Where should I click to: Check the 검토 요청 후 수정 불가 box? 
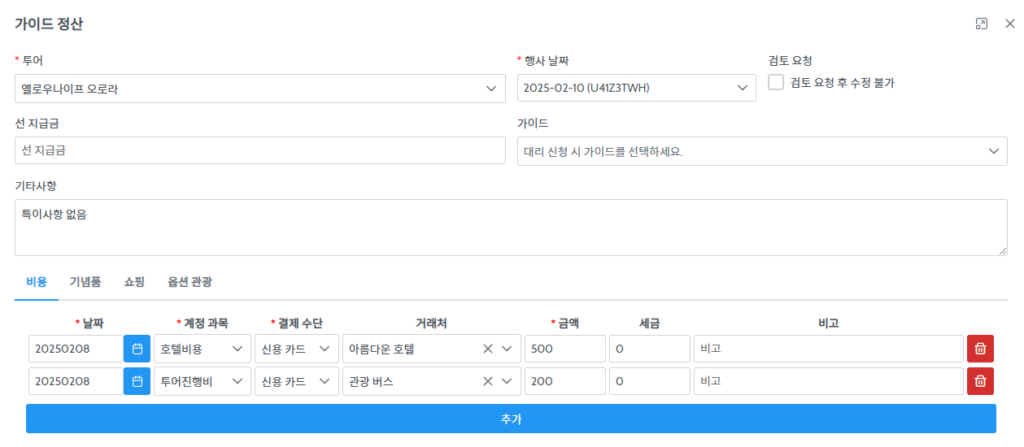click(x=776, y=83)
